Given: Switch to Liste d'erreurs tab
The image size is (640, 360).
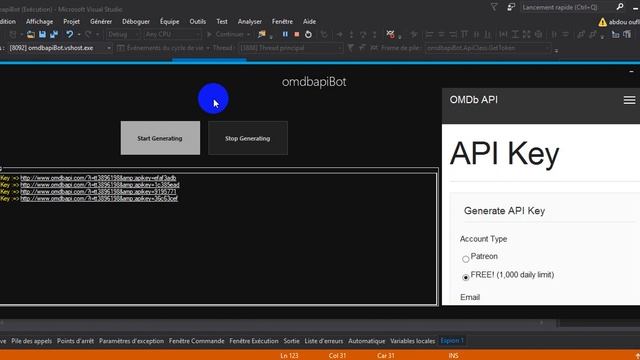Looking at the screenshot, I should (x=324, y=341).
